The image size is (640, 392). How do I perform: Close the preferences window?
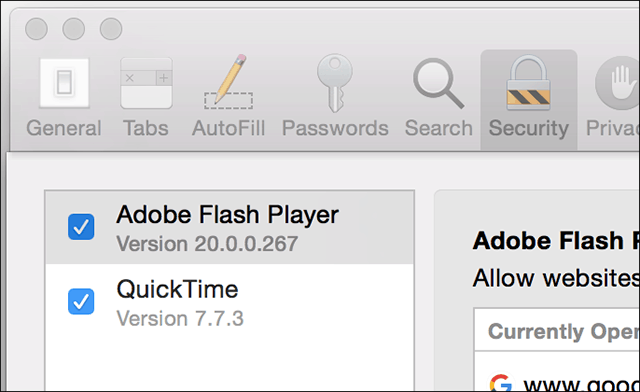[x=36, y=29]
